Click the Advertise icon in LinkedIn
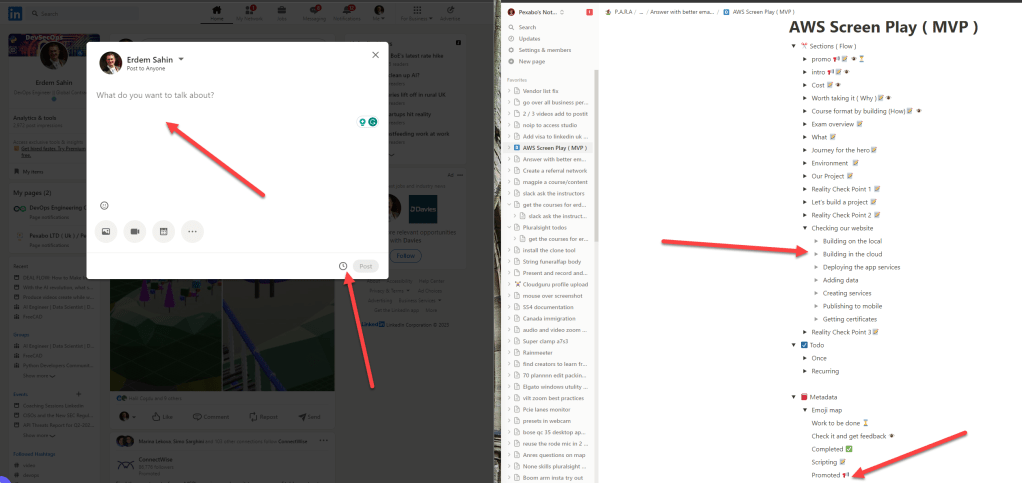This screenshot has height=483, width=1022. 450,13
